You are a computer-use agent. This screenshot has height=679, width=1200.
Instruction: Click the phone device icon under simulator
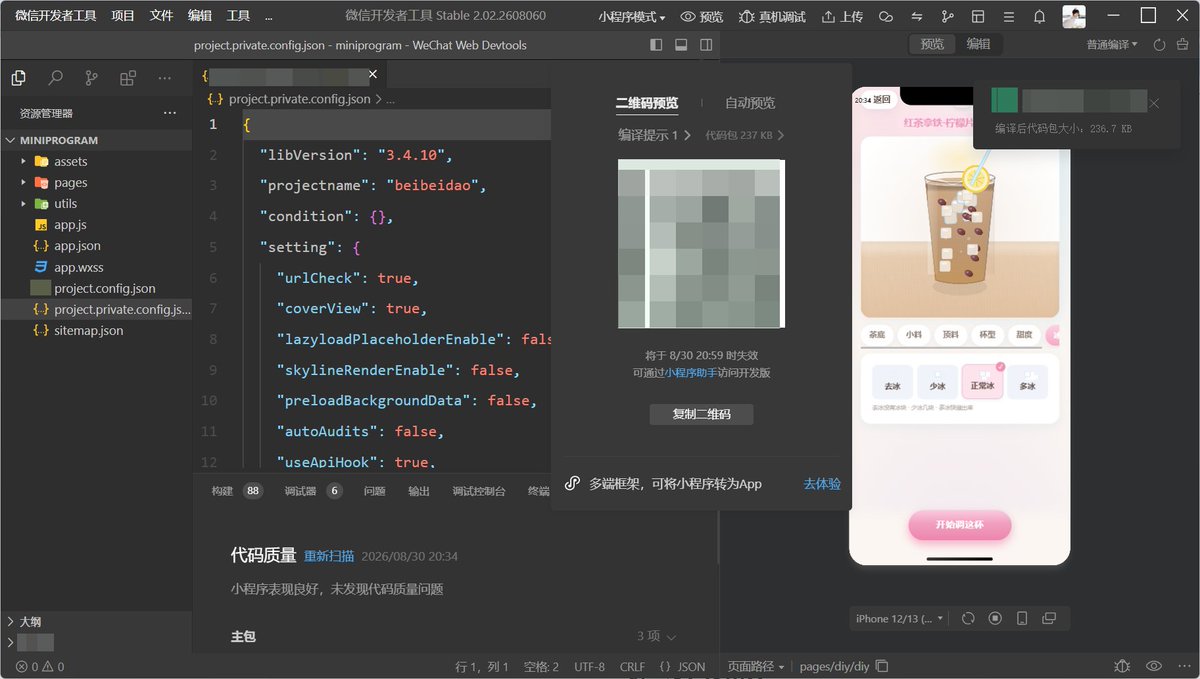point(1022,618)
